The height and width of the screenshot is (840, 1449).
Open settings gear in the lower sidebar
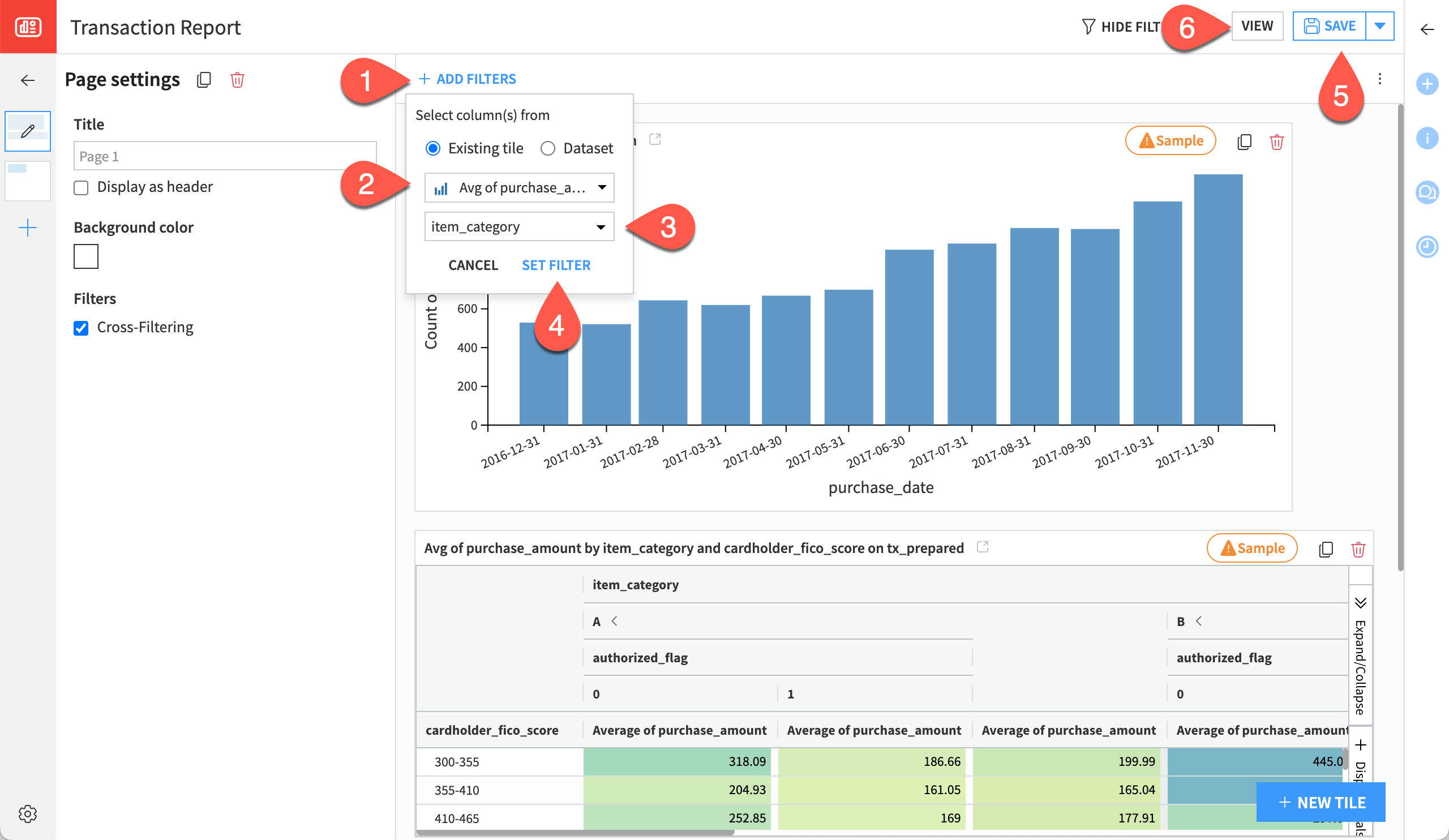click(28, 813)
